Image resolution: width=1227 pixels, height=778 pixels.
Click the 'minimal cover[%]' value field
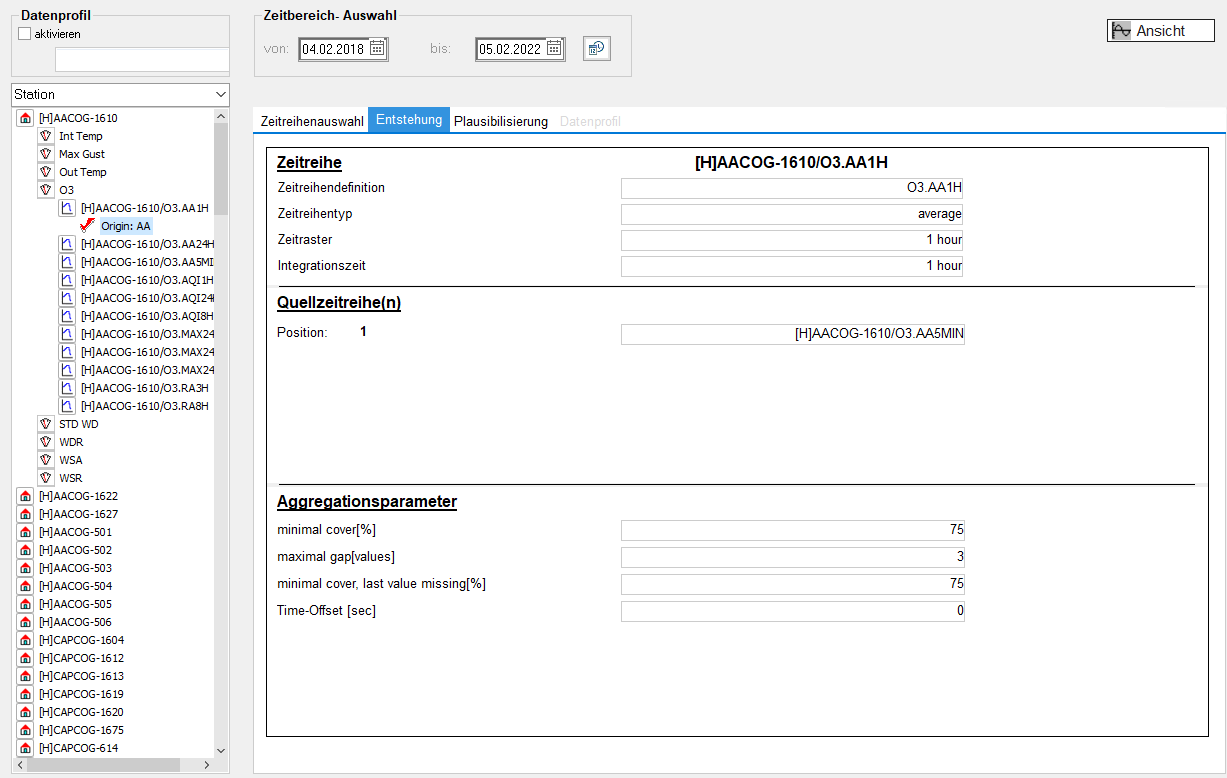(792, 530)
